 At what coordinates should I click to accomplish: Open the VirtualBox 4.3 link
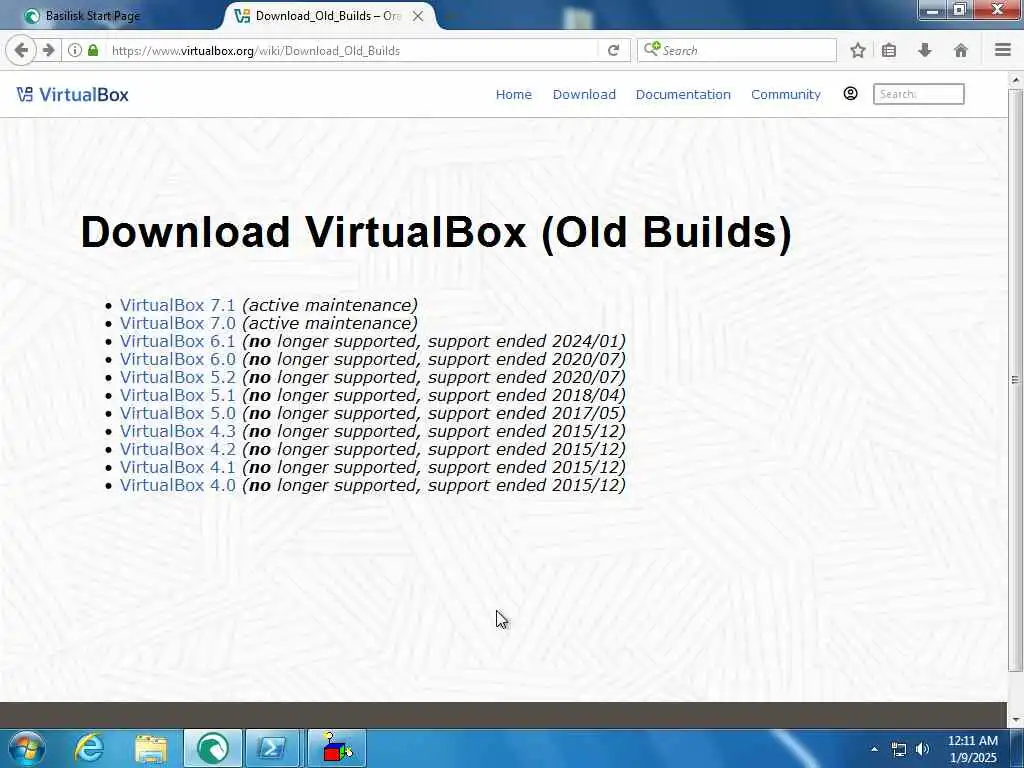pyautogui.click(x=177, y=431)
